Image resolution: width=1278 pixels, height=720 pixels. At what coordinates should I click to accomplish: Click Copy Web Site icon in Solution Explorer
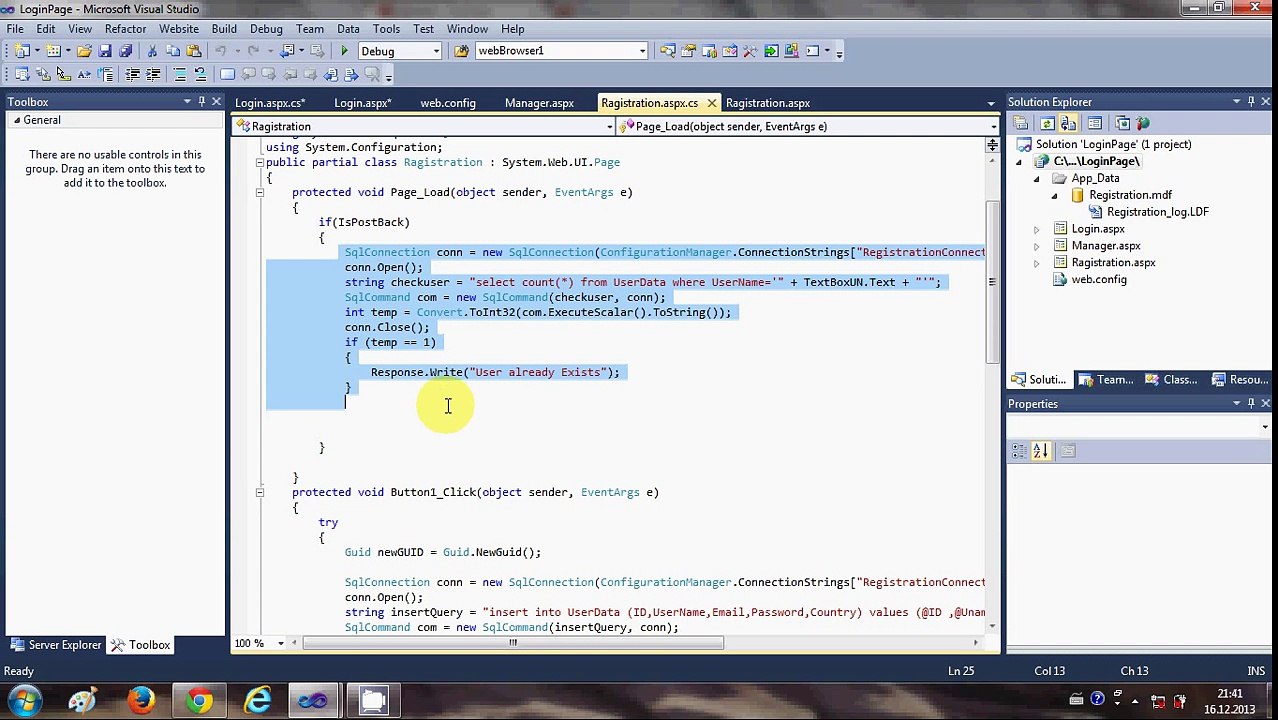[x=1122, y=123]
